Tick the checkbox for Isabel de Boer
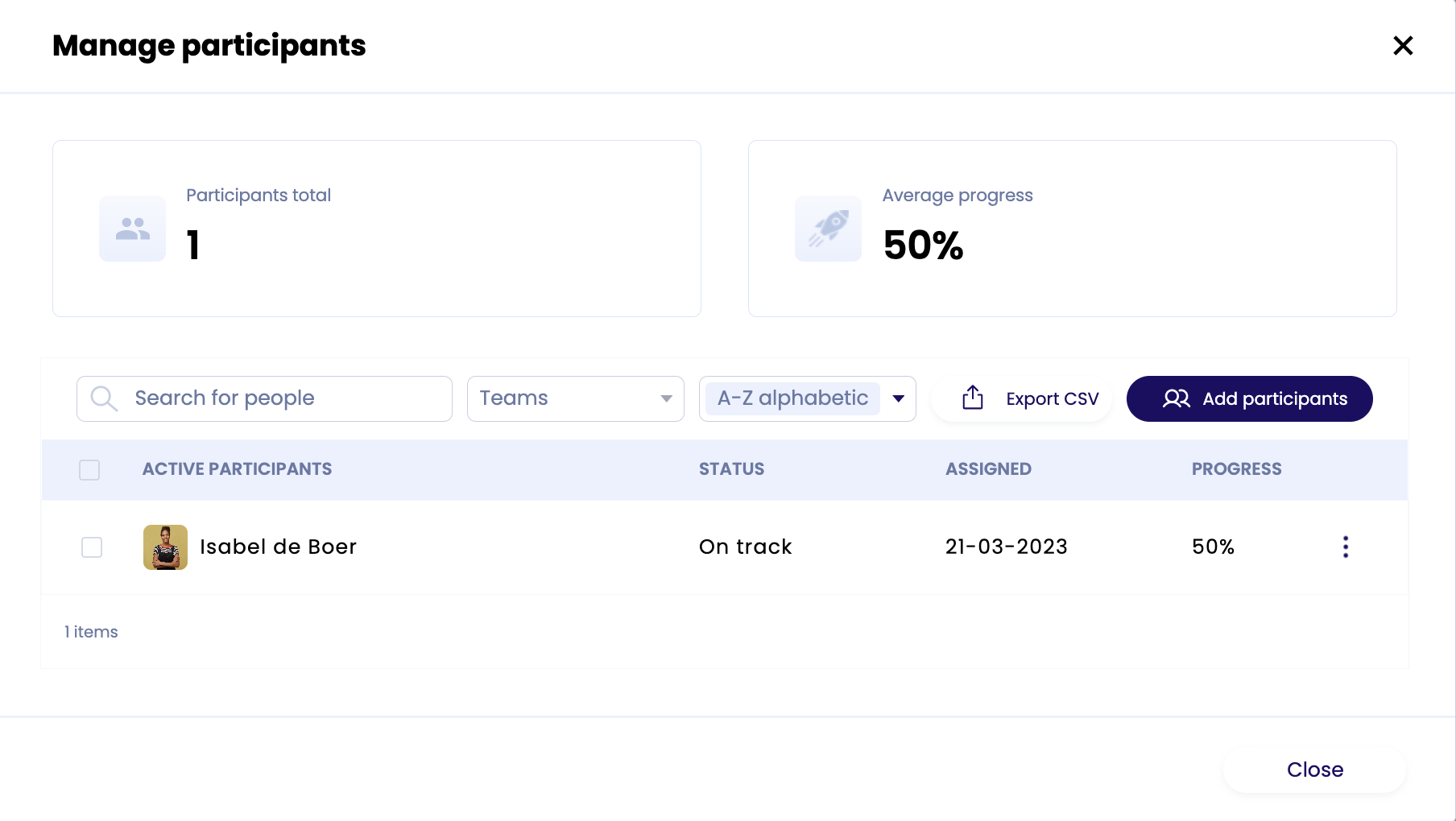This screenshot has height=821, width=1456. point(92,547)
